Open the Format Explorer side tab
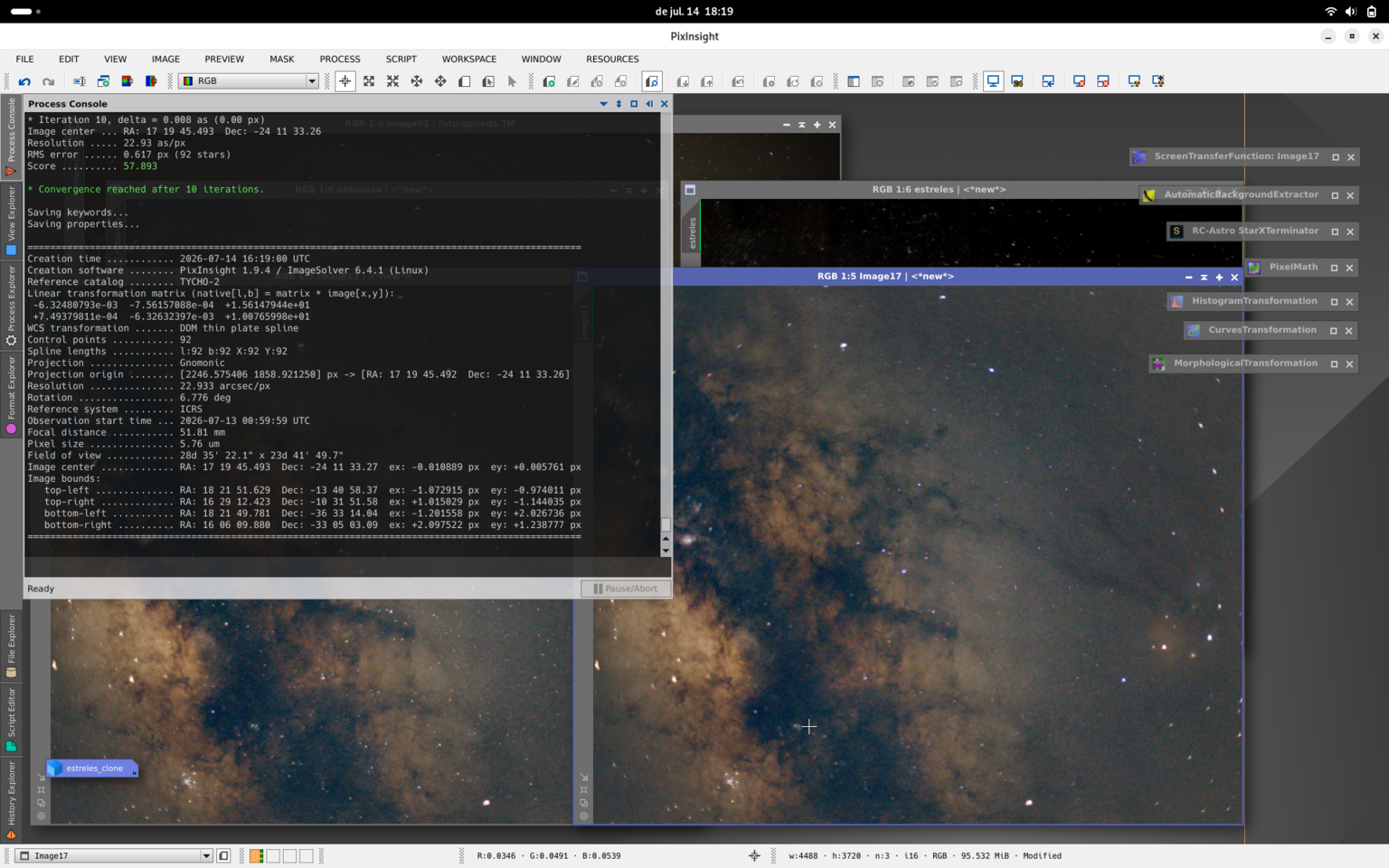 point(11,394)
